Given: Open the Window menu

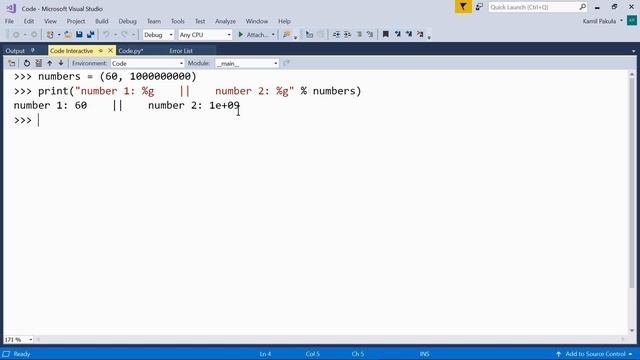Looking at the screenshot, I should (257, 21).
